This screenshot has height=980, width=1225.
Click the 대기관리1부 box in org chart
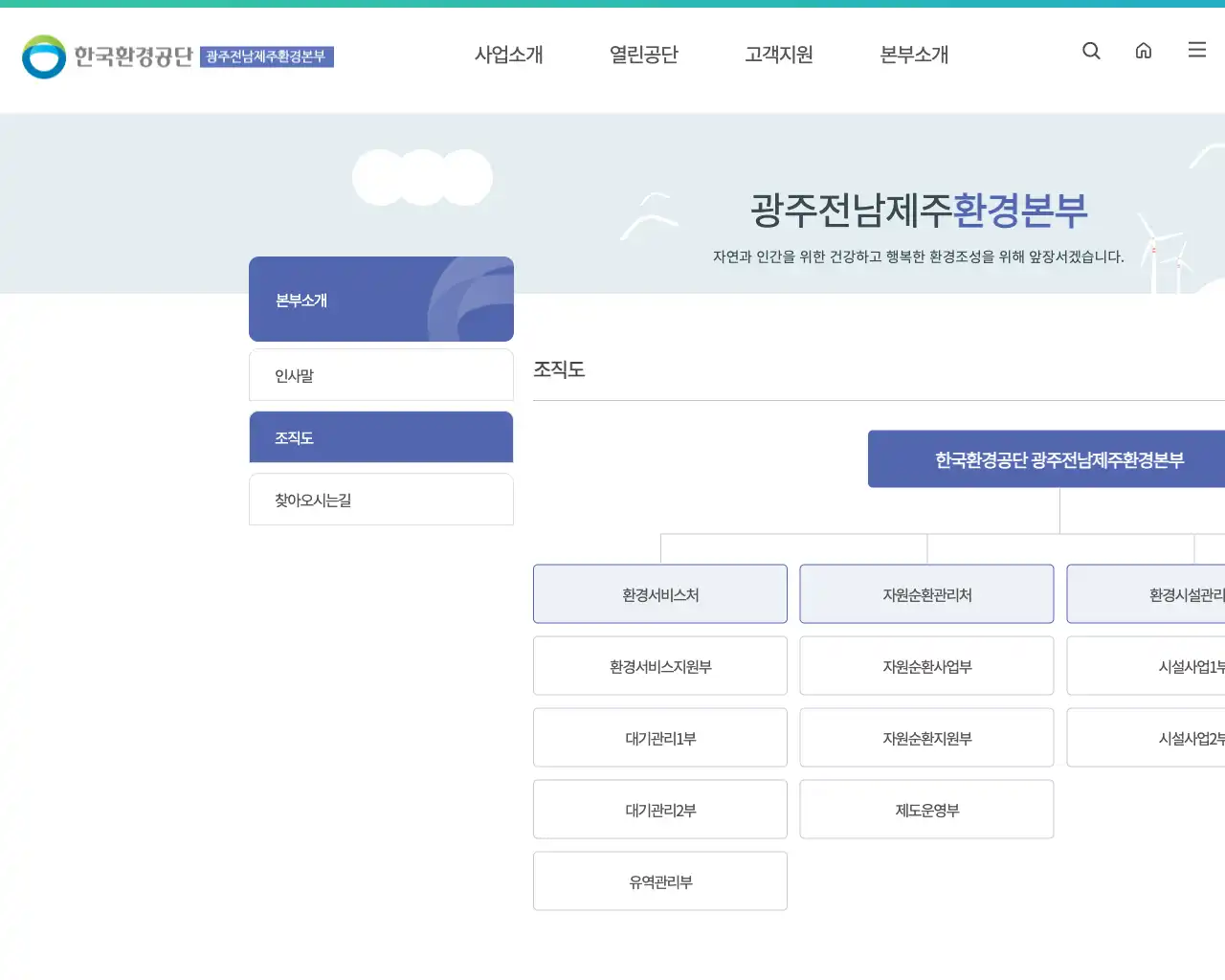point(659,737)
